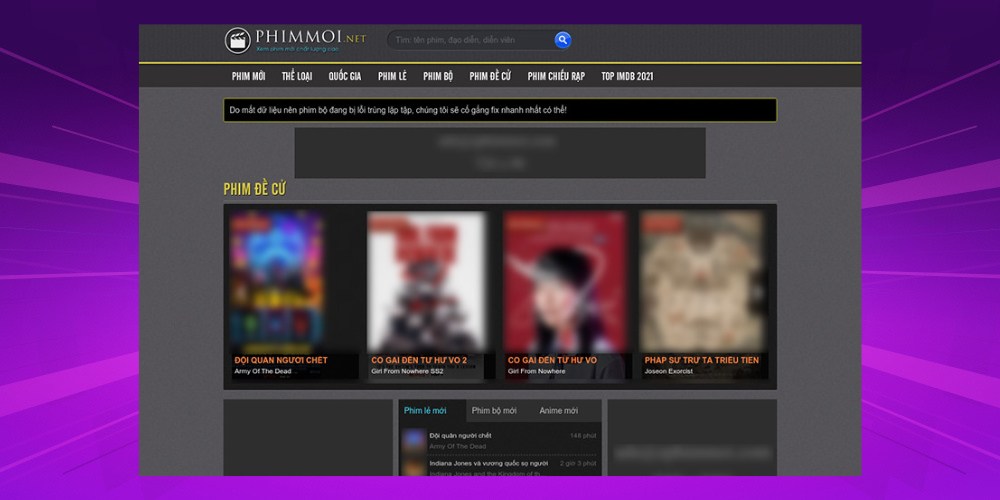Click the blue magnifier search button

pos(562,40)
